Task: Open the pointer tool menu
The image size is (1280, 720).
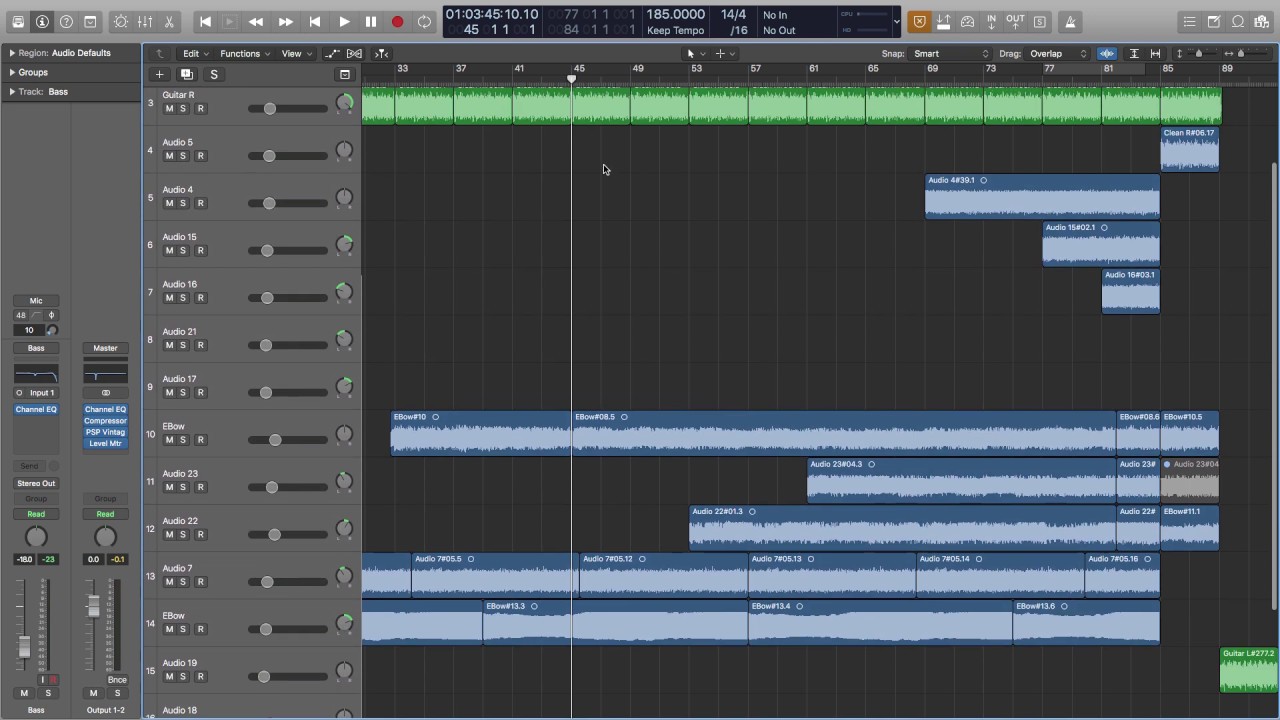Action: (695, 54)
